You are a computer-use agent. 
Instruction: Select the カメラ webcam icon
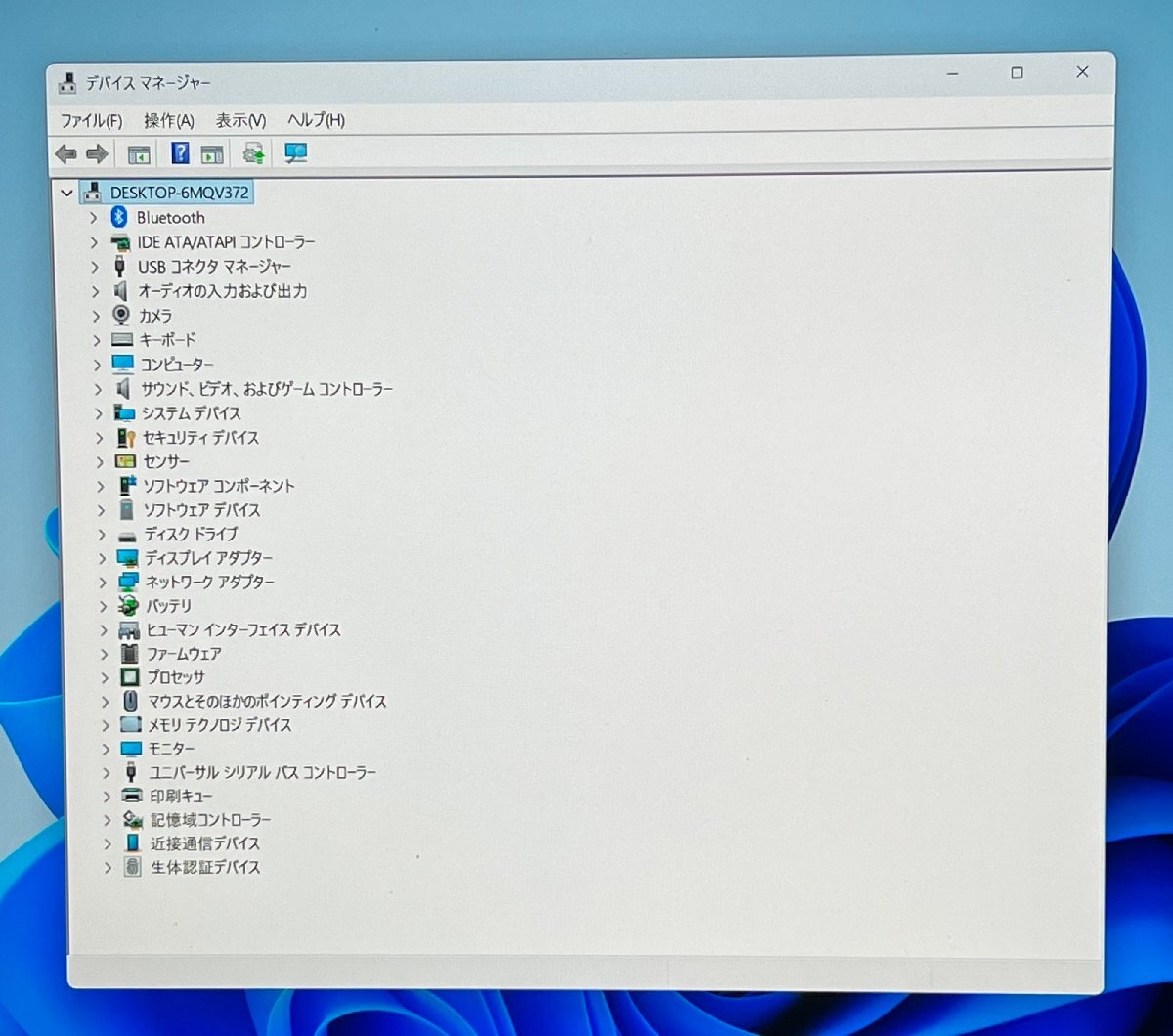coord(121,315)
